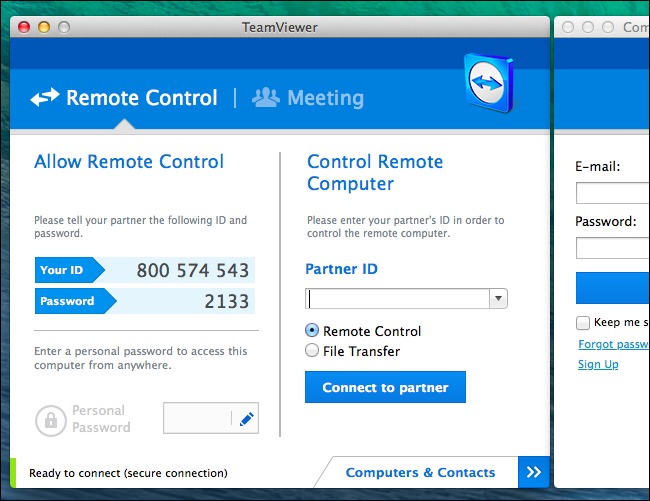The image size is (650, 501).
Task: Switch to the Remote Control tab
Action: [124, 98]
